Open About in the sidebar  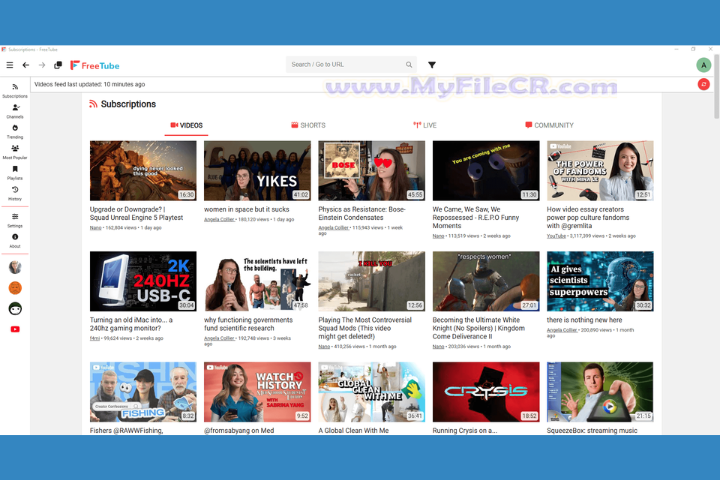pyautogui.click(x=15, y=241)
